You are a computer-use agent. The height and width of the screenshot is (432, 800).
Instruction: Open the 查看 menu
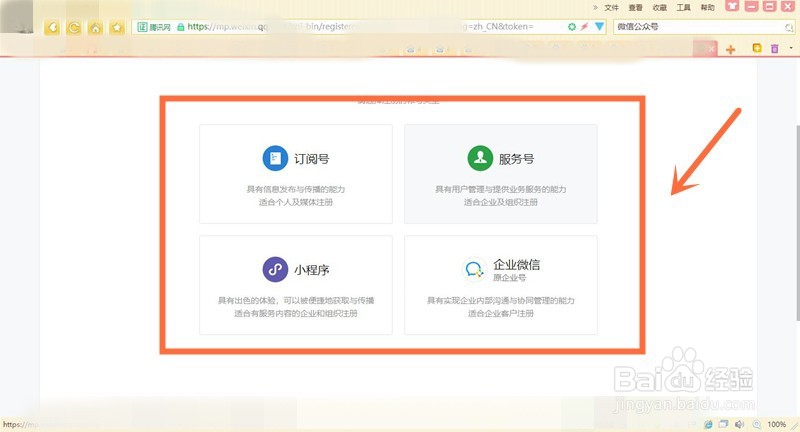635,8
